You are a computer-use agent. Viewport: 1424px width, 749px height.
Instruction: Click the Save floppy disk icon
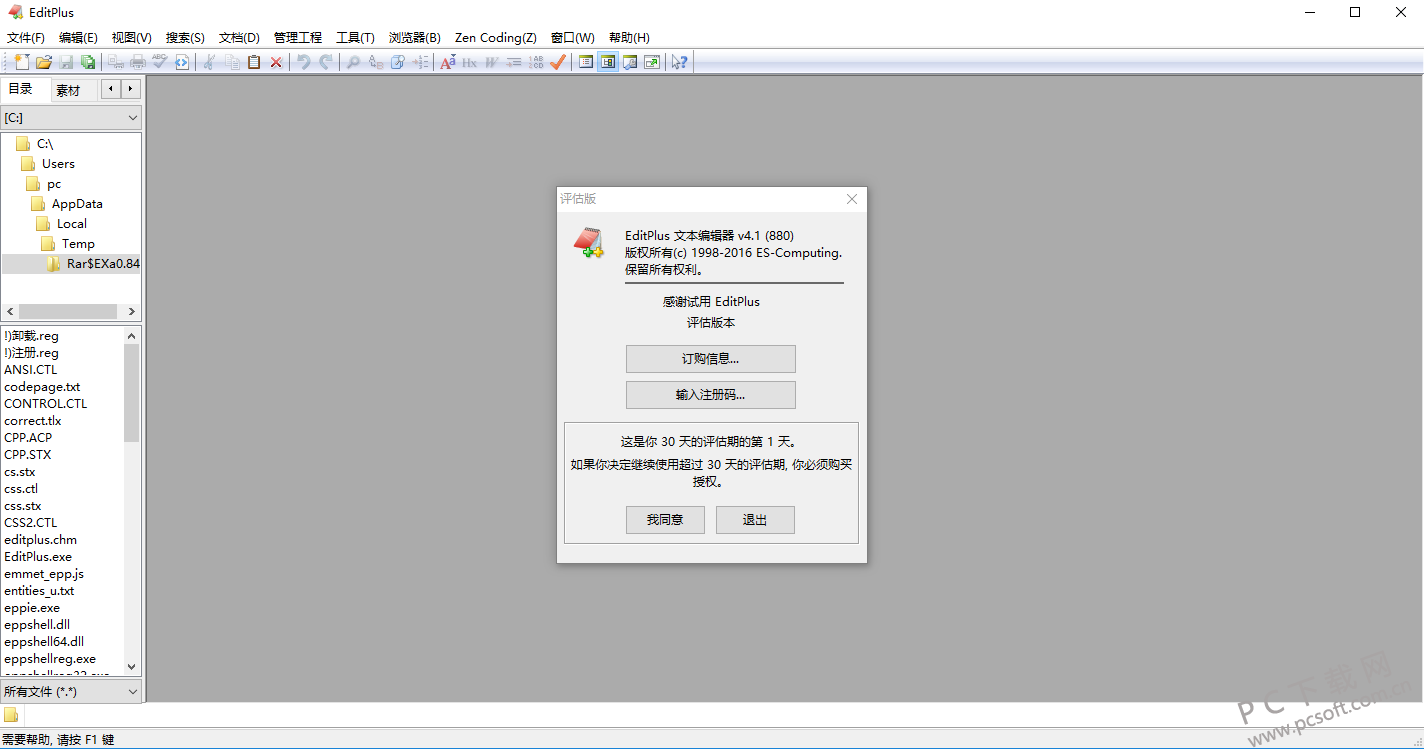point(66,62)
